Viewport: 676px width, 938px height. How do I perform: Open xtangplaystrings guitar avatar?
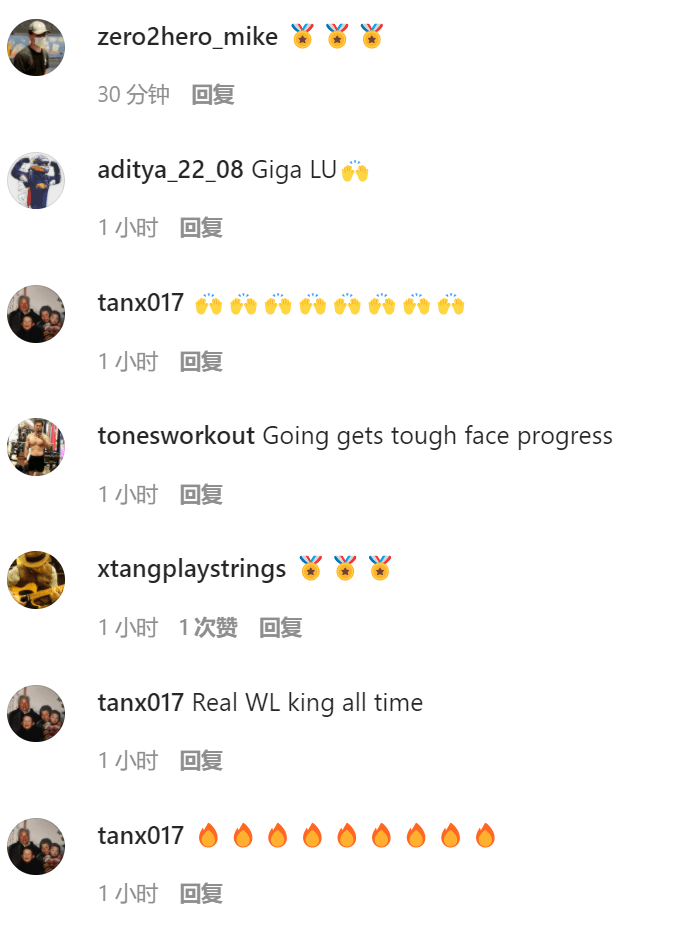pyautogui.click(x=36, y=580)
